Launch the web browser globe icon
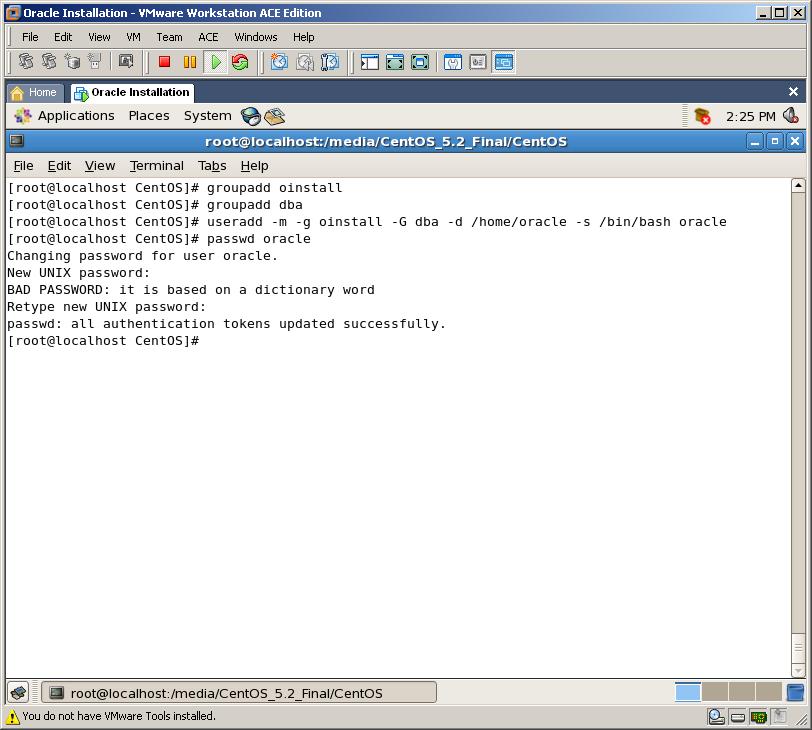 (250, 116)
